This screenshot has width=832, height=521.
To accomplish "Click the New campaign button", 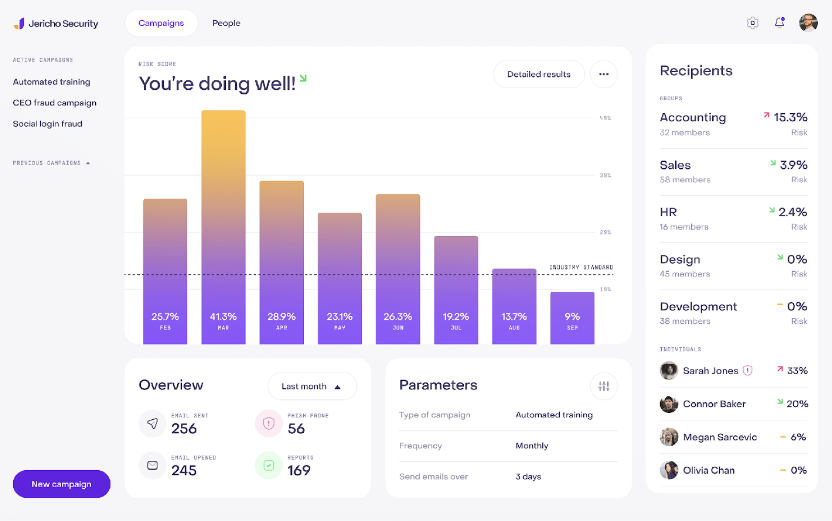I will [x=62, y=484].
